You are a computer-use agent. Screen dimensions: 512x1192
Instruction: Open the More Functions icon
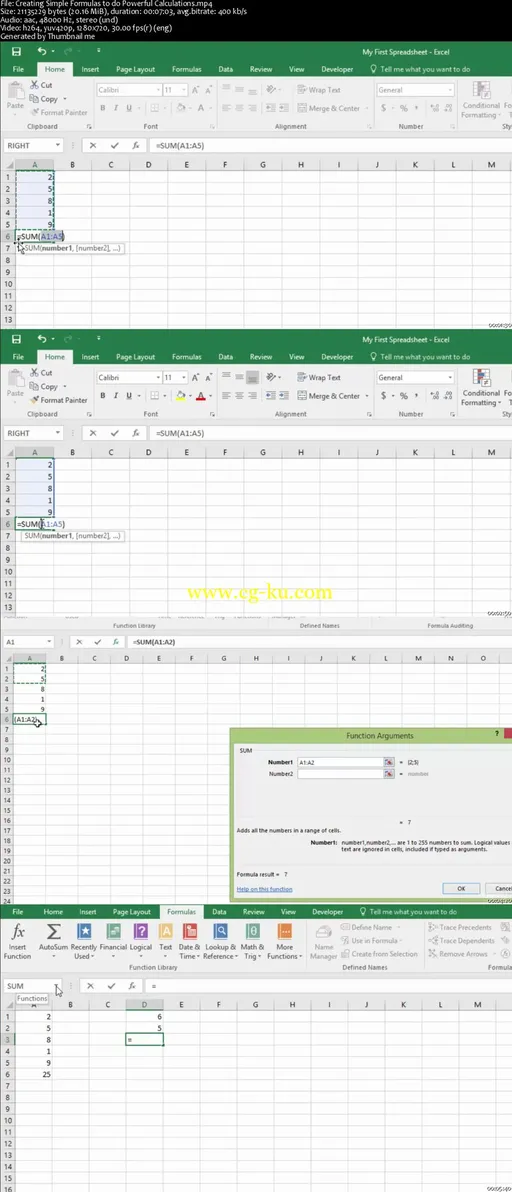click(x=285, y=932)
